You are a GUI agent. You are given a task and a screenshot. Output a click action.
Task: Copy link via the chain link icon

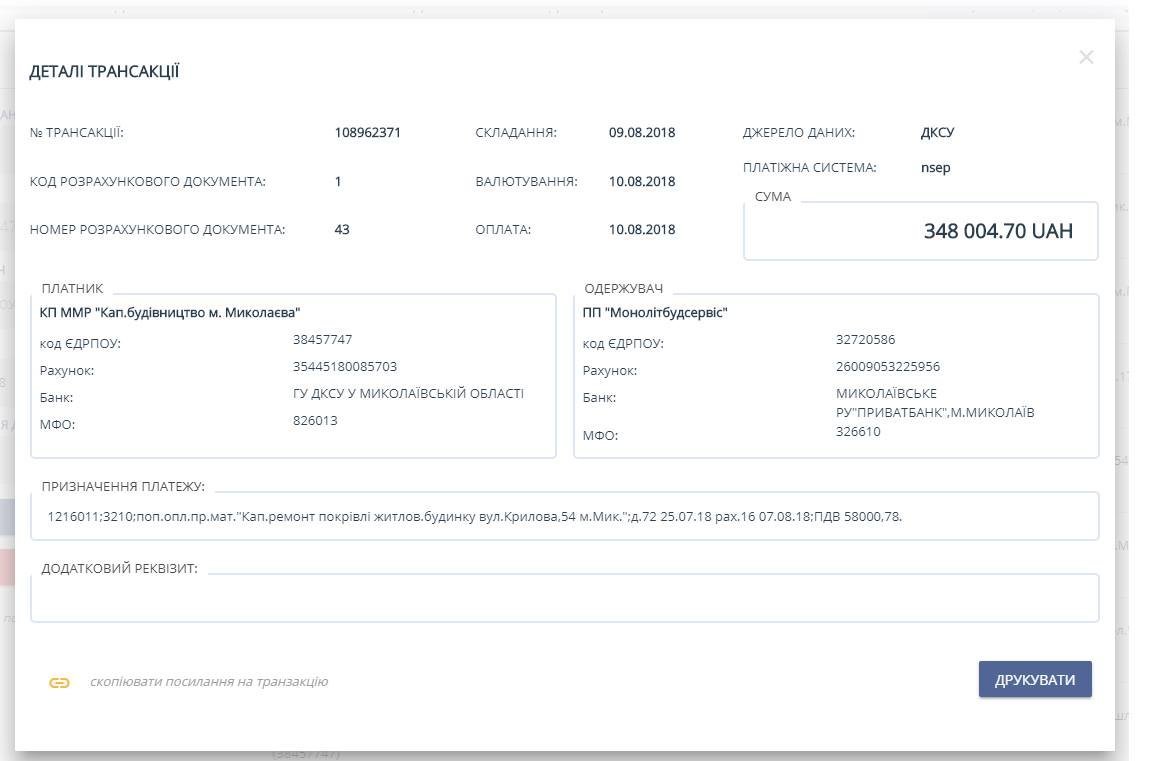click(60, 682)
